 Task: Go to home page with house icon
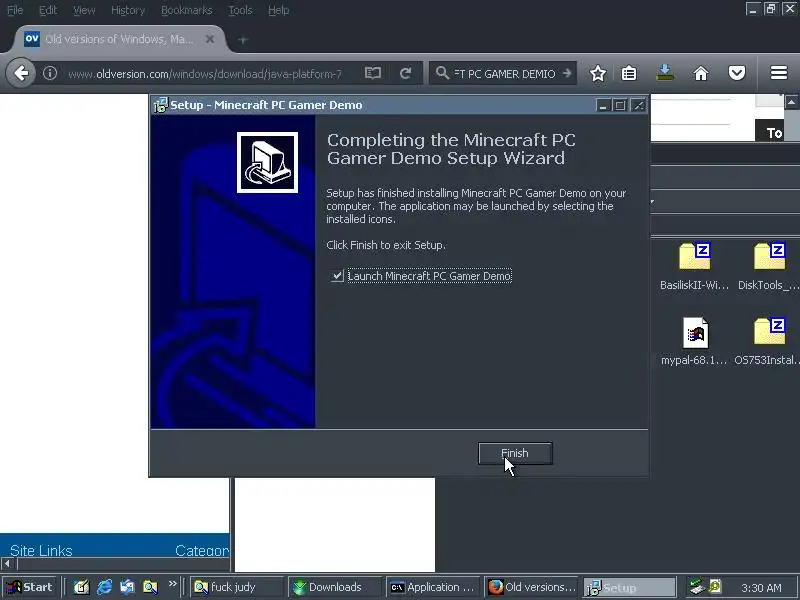point(701,73)
